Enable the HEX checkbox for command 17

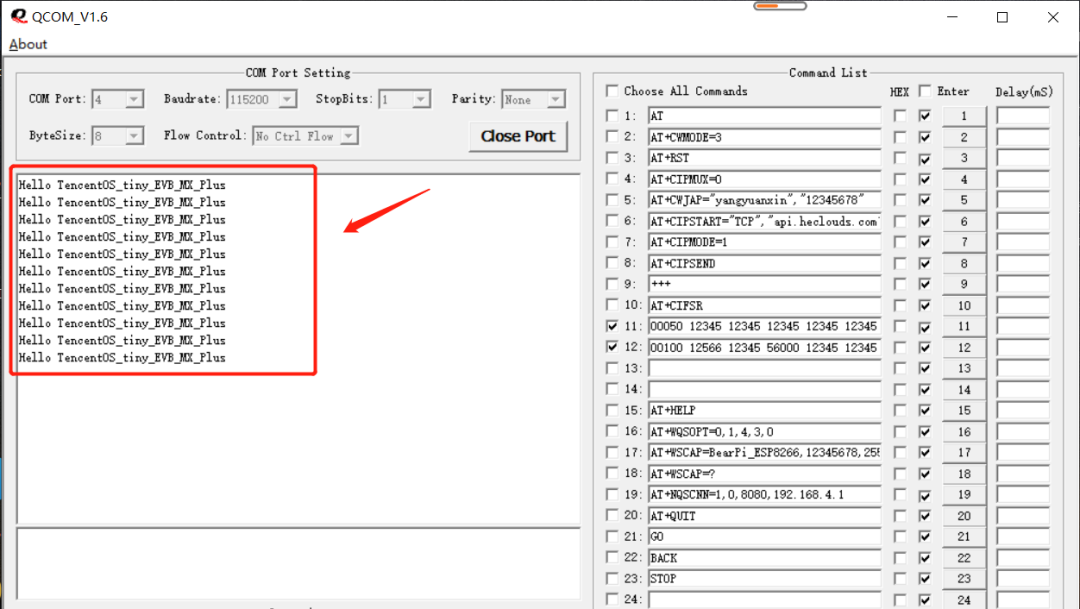tap(900, 452)
